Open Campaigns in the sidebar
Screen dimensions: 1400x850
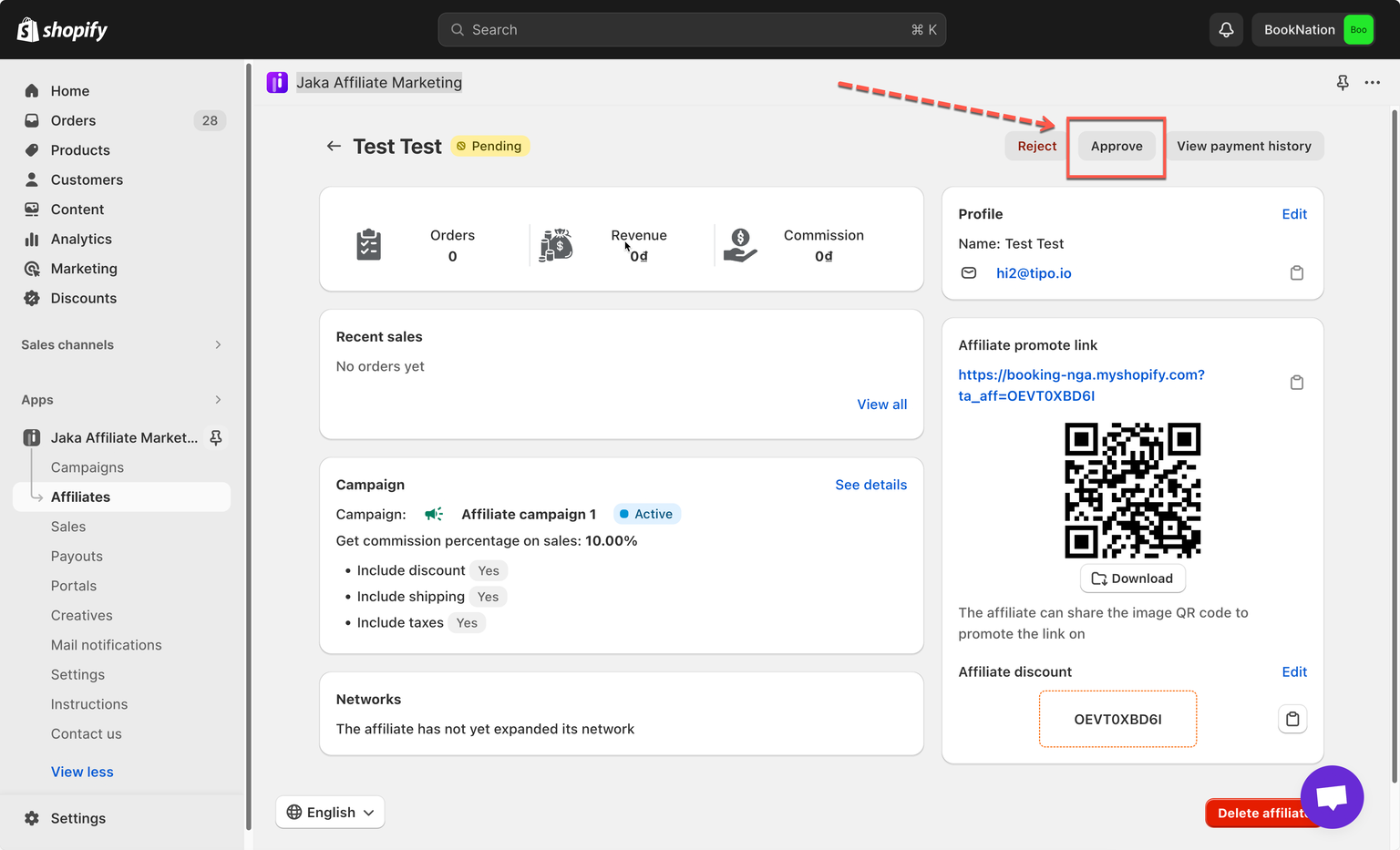87,467
